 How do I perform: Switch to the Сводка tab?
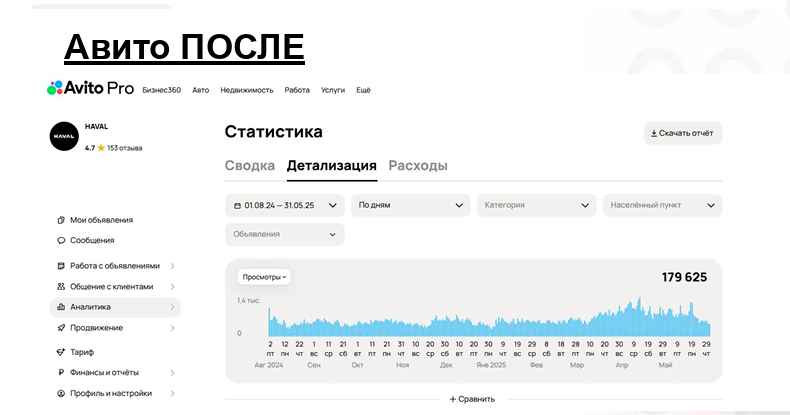tap(250, 166)
